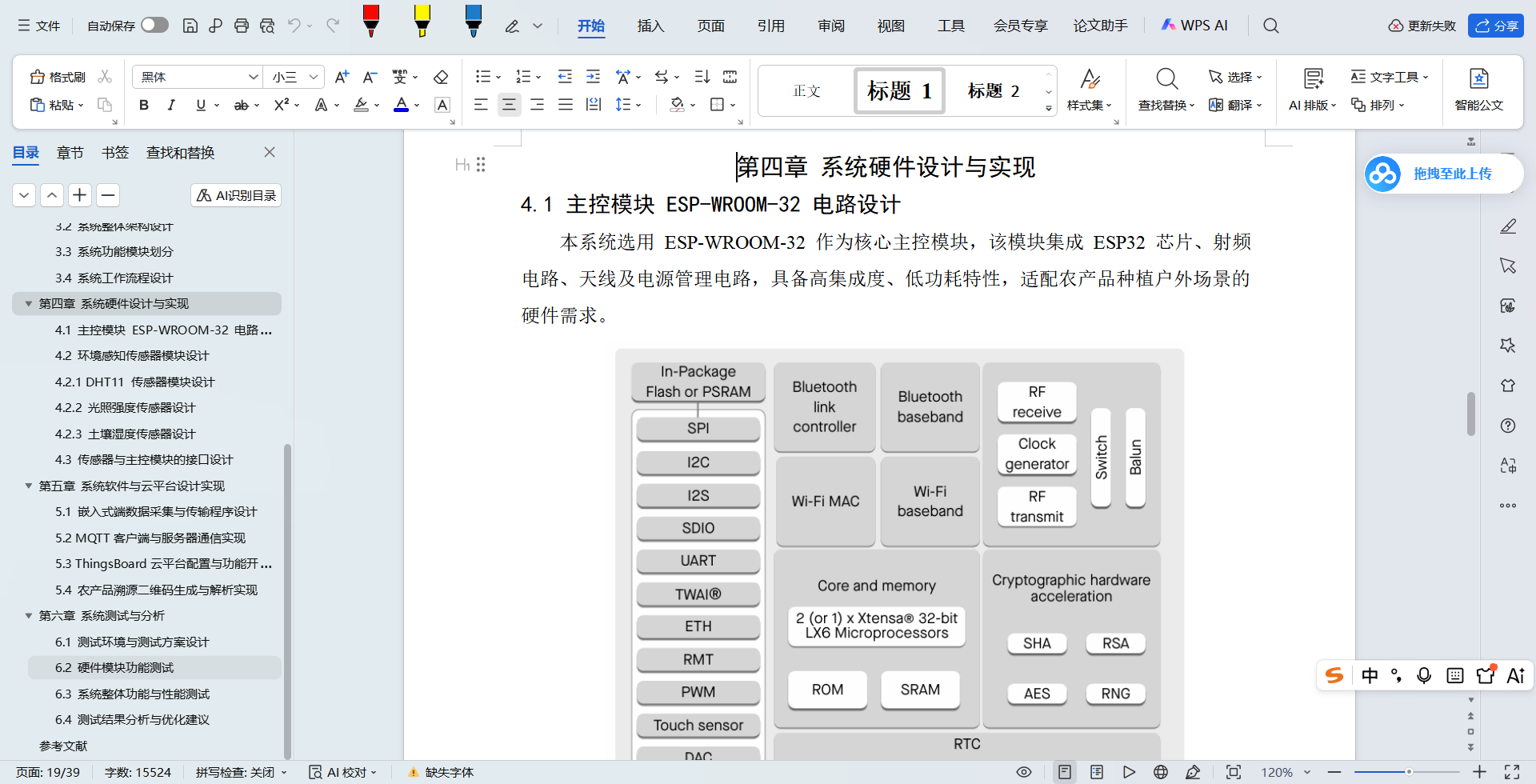Click the Decrease font size icon
The width and height of the screenshot is (1536, 784).
coord(370,77)
